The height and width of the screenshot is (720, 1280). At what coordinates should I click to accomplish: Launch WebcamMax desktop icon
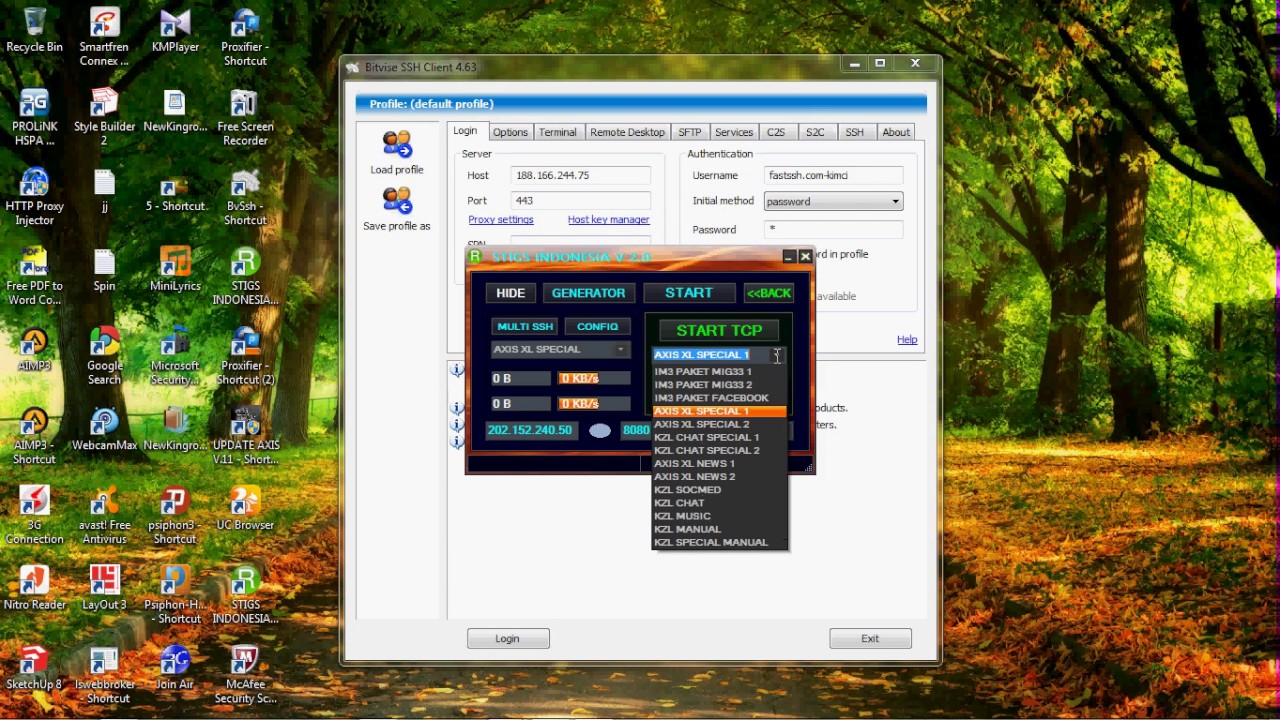click(x=104, y=430)
